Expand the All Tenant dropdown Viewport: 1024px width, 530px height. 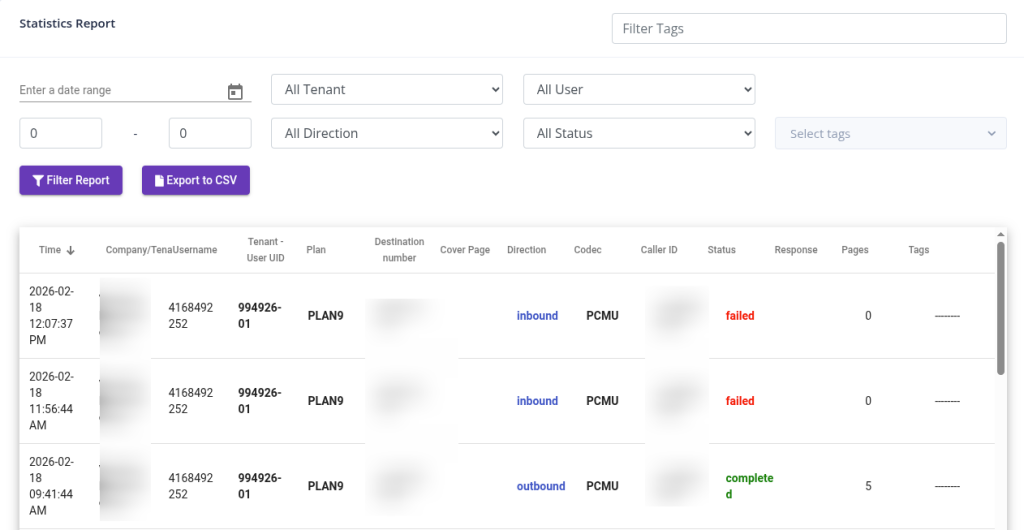386,89
